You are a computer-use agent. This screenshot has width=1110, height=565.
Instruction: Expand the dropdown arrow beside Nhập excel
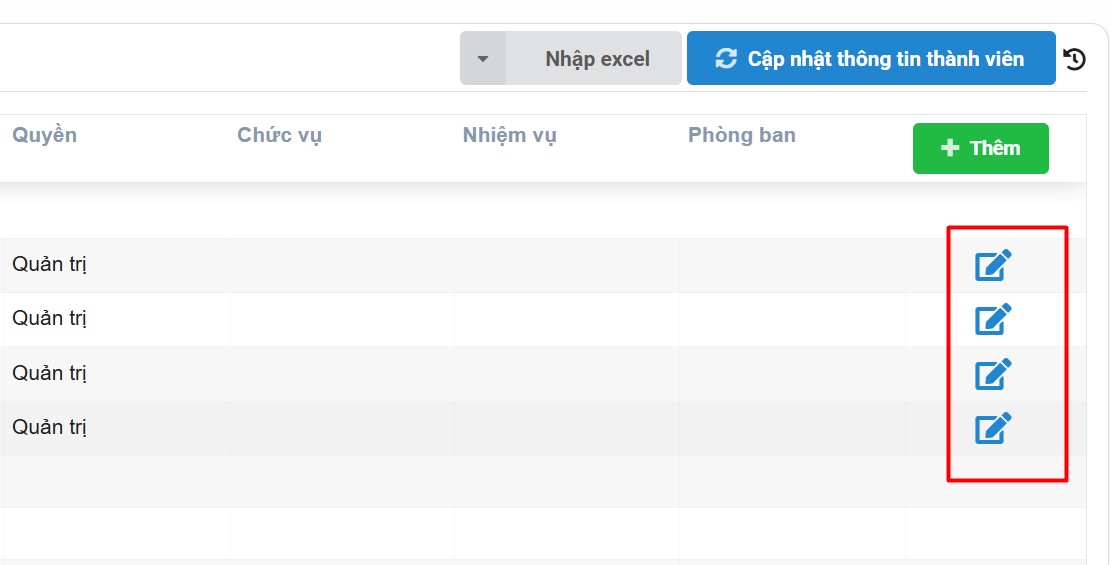[483, 59]
